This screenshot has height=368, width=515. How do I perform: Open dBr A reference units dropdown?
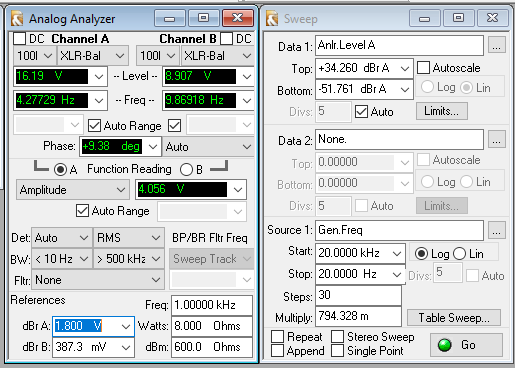click(x=126, y=326)
